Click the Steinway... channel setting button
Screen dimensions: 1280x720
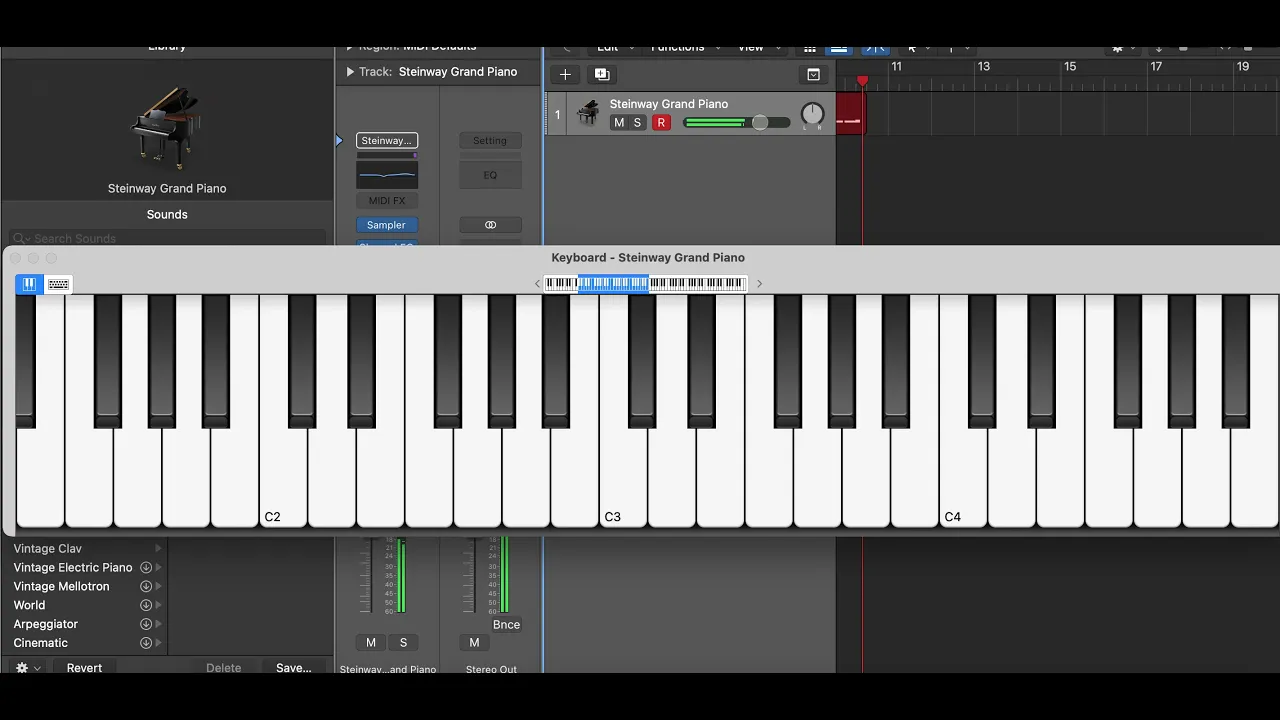pyautogui.click(x=387, y=141)
